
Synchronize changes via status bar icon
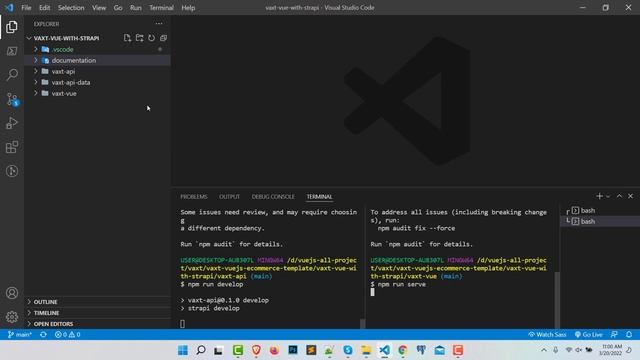click(x=43, y=334)
